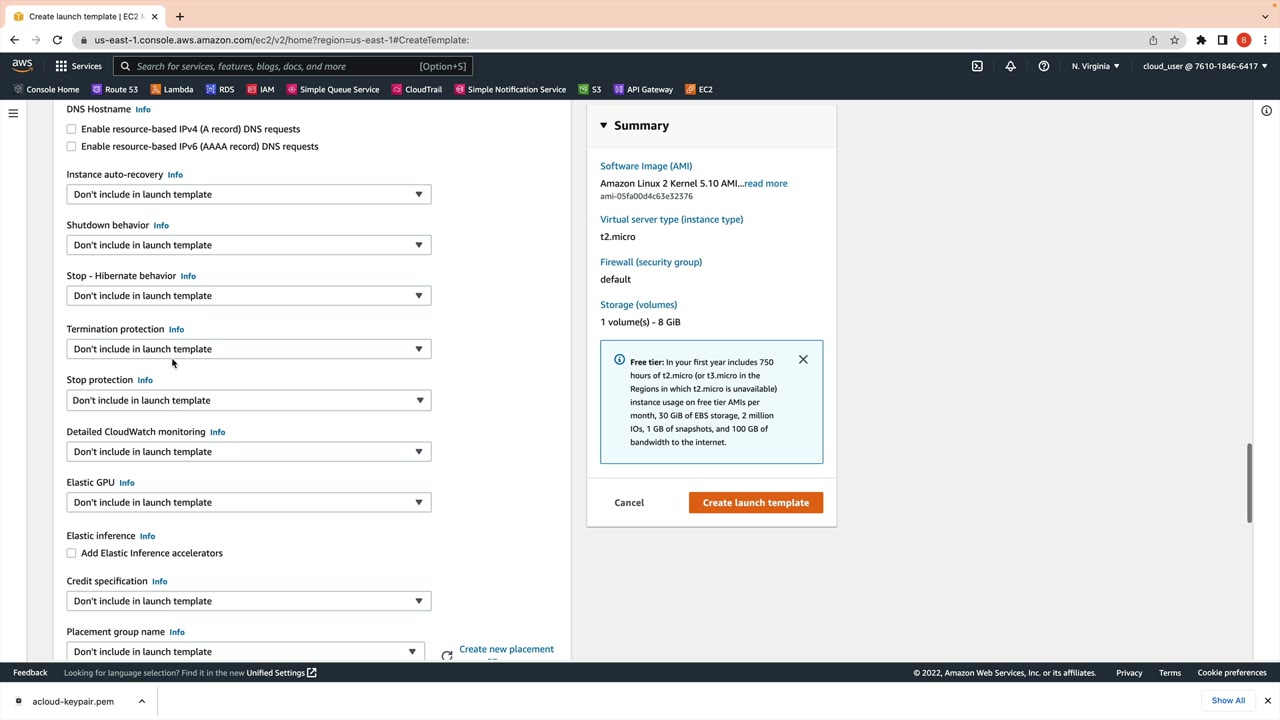Reload the browser page
1280x720 pixels.
(x=57, y=40)
